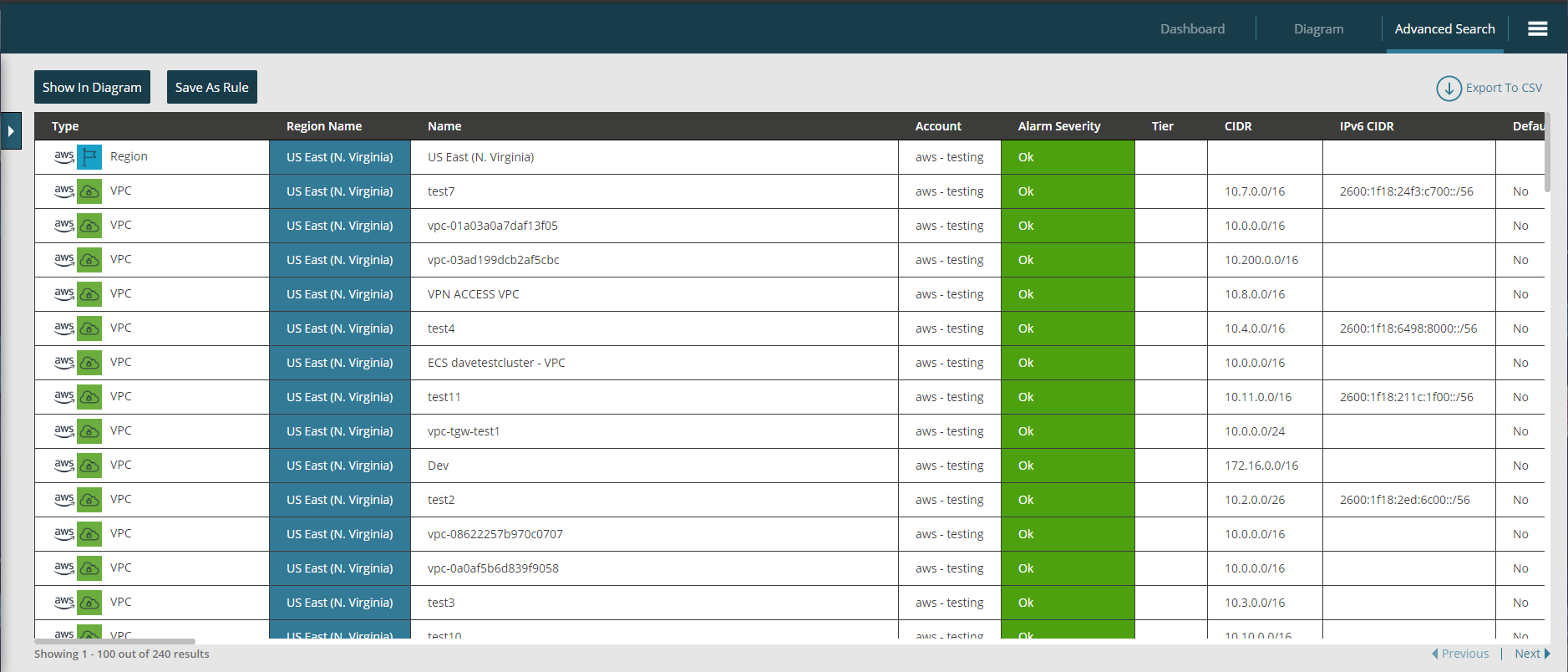Screen dimensions: 1568x672
Task: Click the Save As Rule button
Action: 211,87
